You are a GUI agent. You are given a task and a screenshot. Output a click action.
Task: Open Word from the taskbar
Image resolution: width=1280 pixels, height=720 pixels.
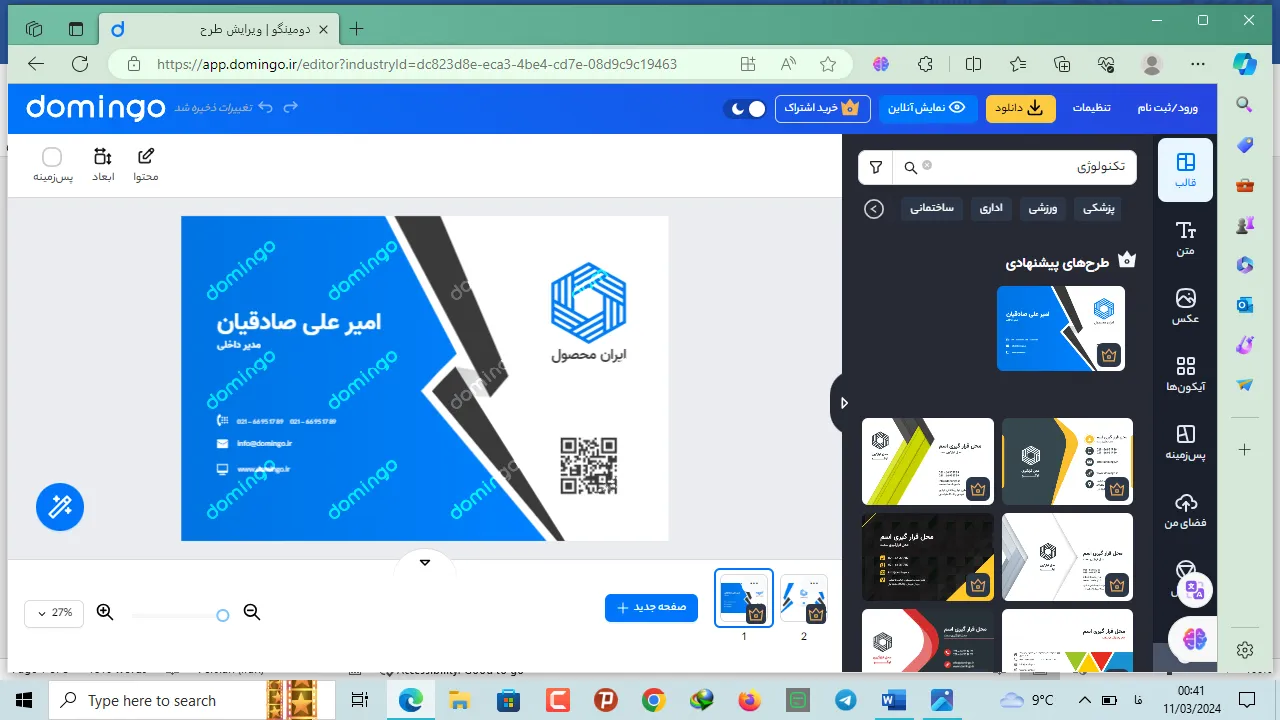pos(893,700)
